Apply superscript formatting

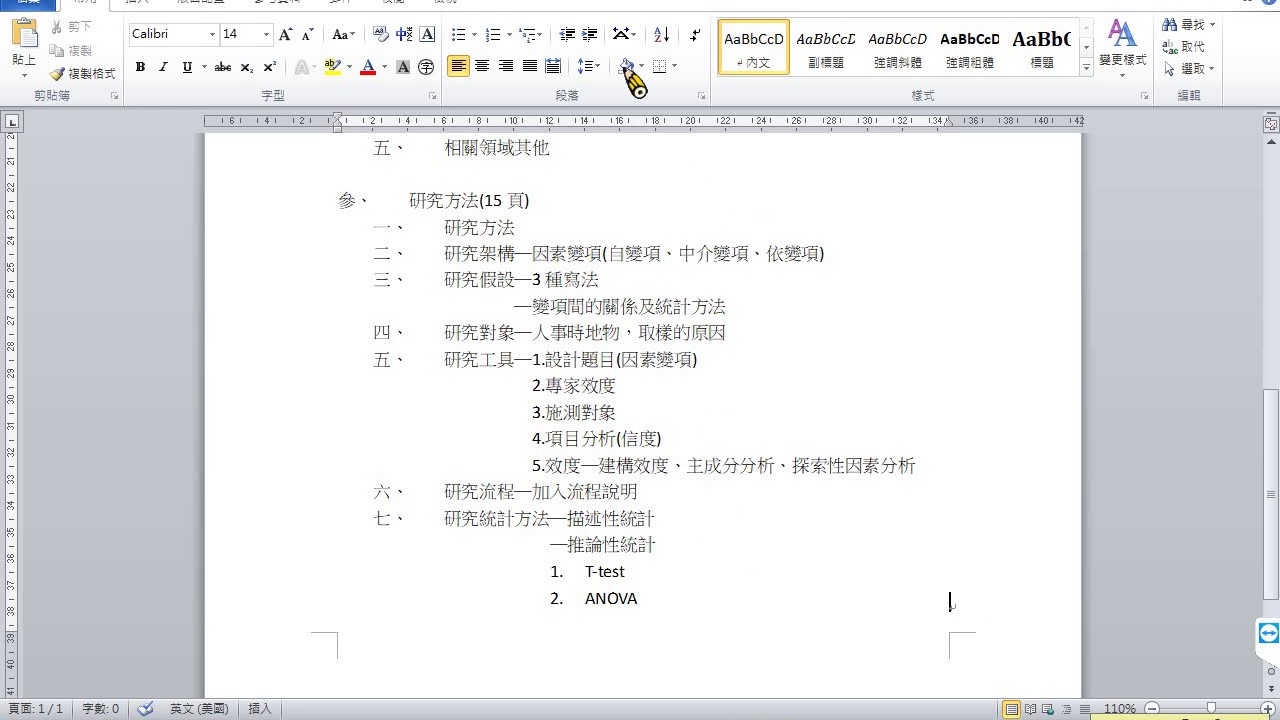coord(270,67)
